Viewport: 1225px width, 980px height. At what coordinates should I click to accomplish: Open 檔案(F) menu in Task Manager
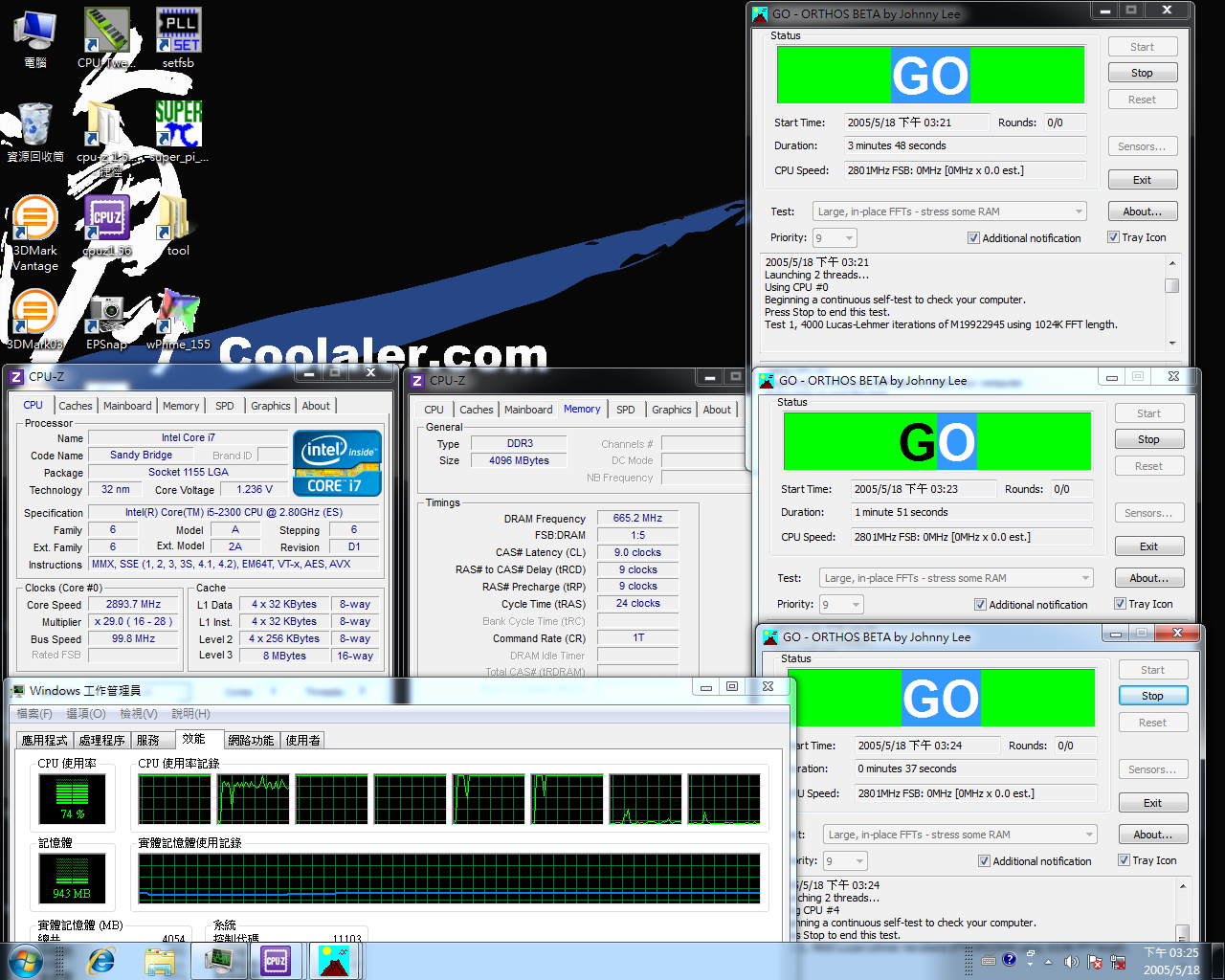click(34, 714)
